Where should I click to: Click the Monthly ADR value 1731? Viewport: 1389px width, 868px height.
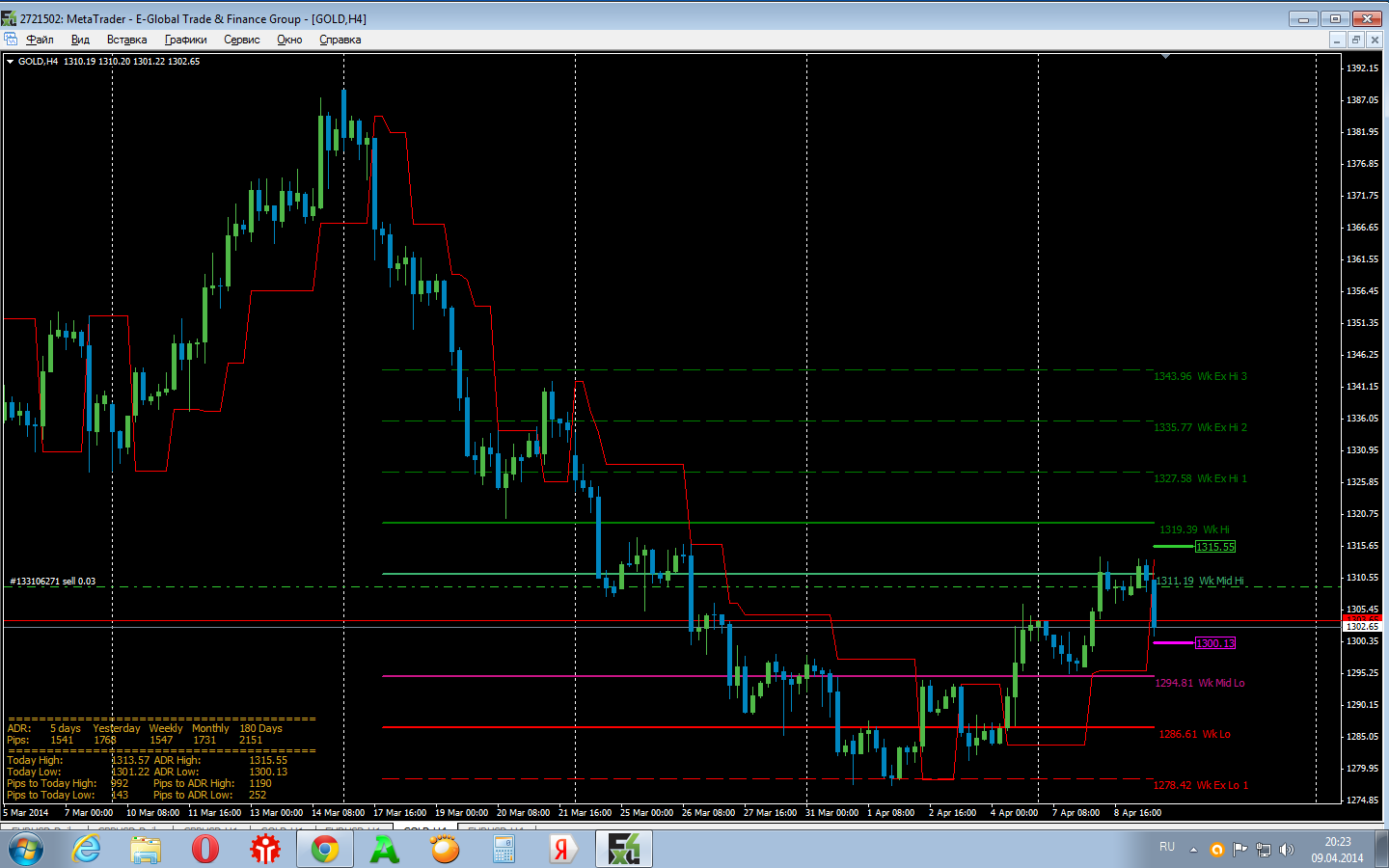(x=204, y=741)
